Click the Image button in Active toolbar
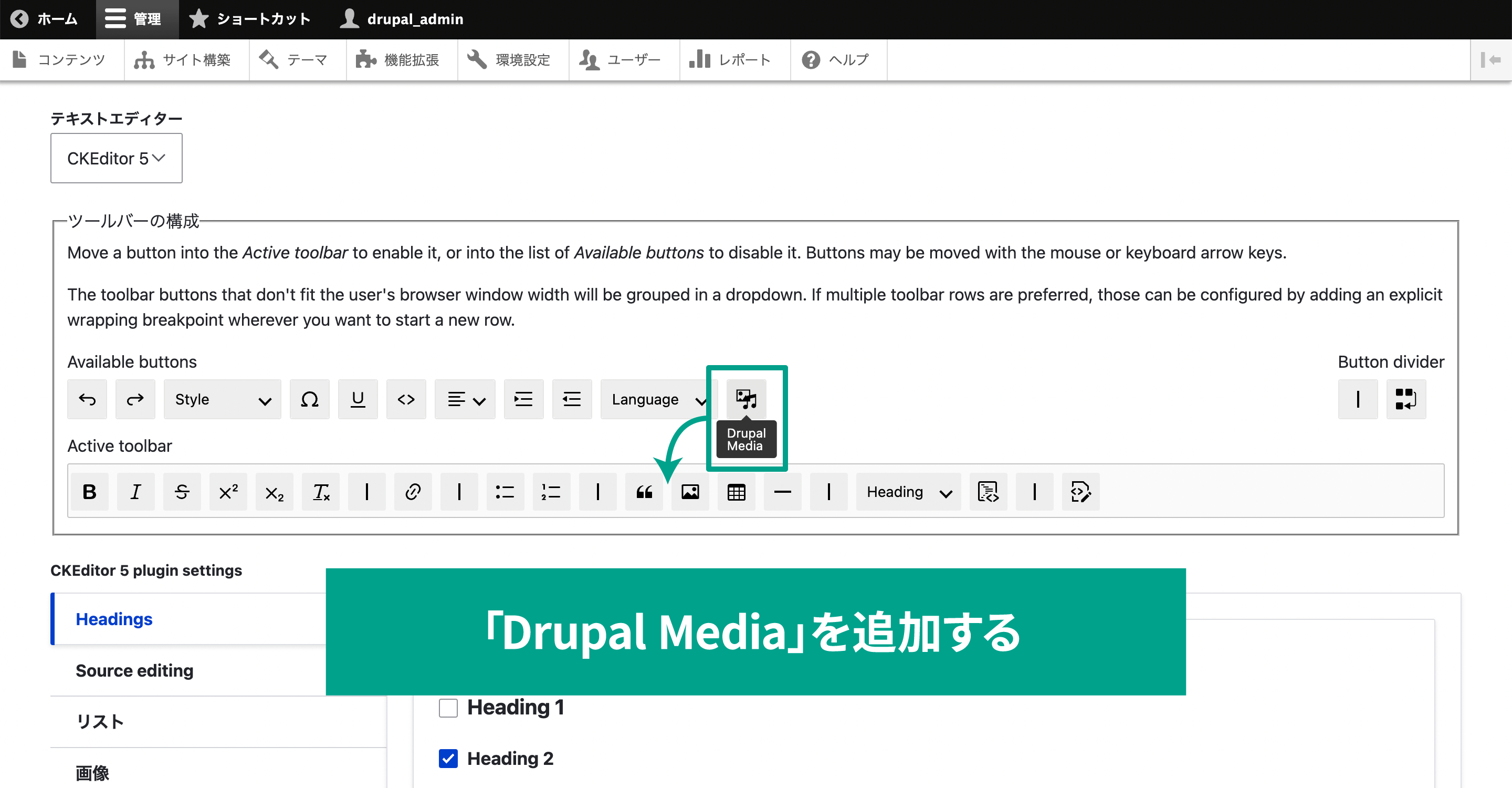This screenshot has width=1512, height=788. coord(690,492)
